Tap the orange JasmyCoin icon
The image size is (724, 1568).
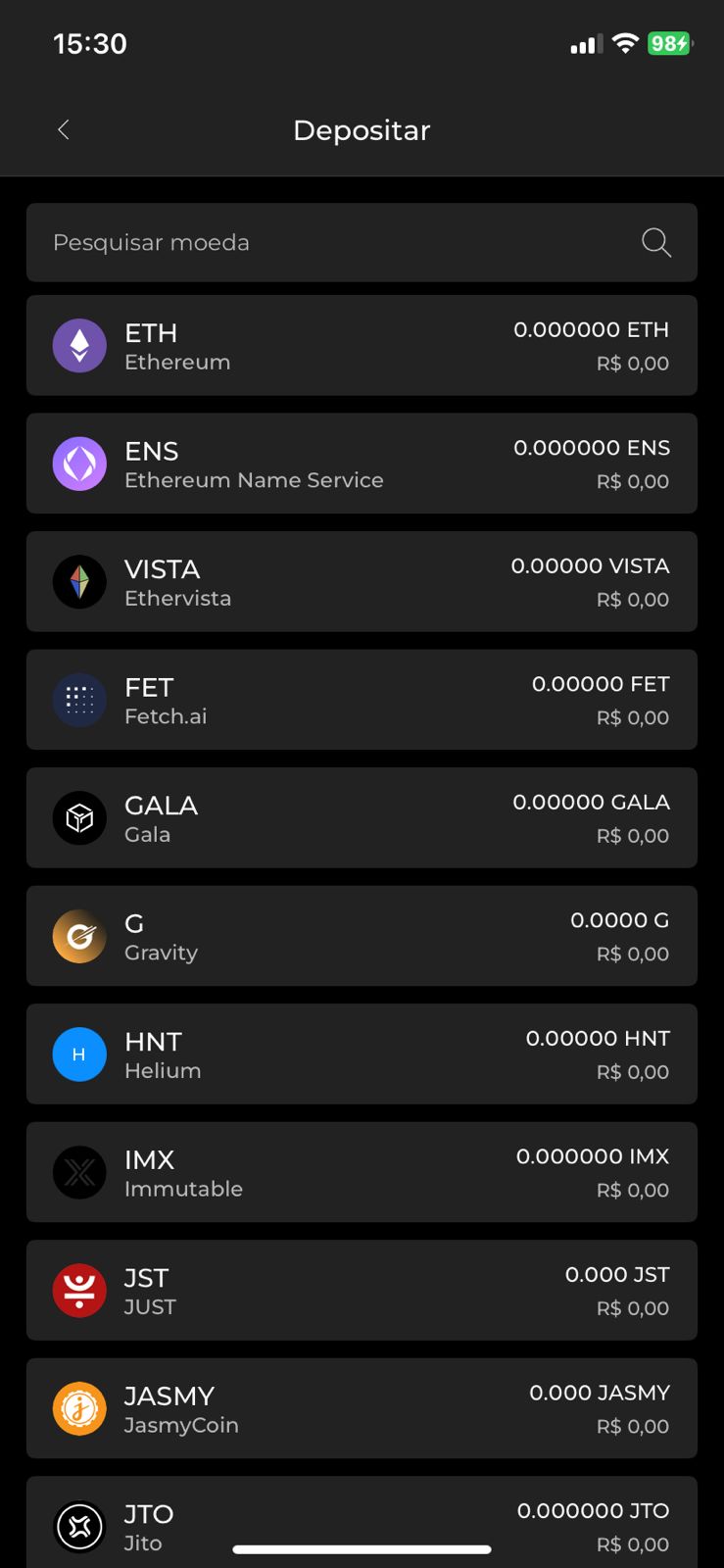(x=79, y=1408)
